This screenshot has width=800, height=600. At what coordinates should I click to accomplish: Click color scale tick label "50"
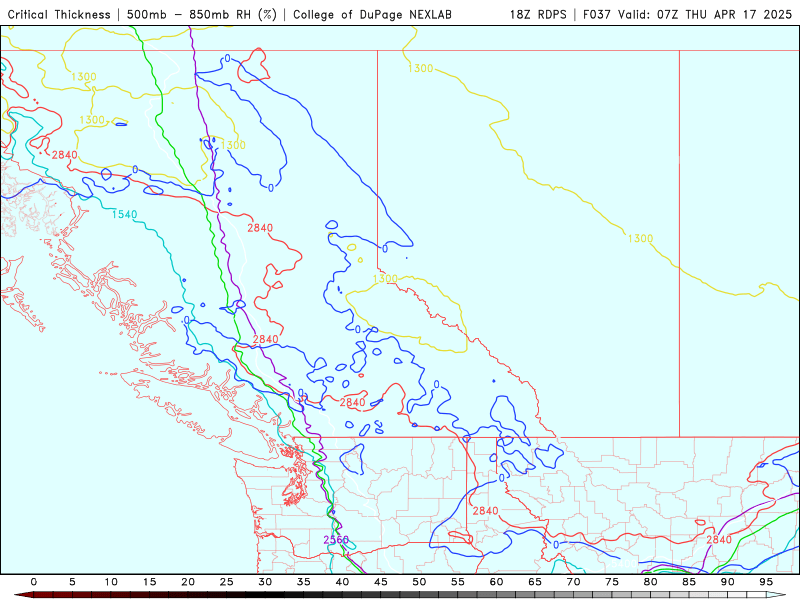(x=419, y=582)
